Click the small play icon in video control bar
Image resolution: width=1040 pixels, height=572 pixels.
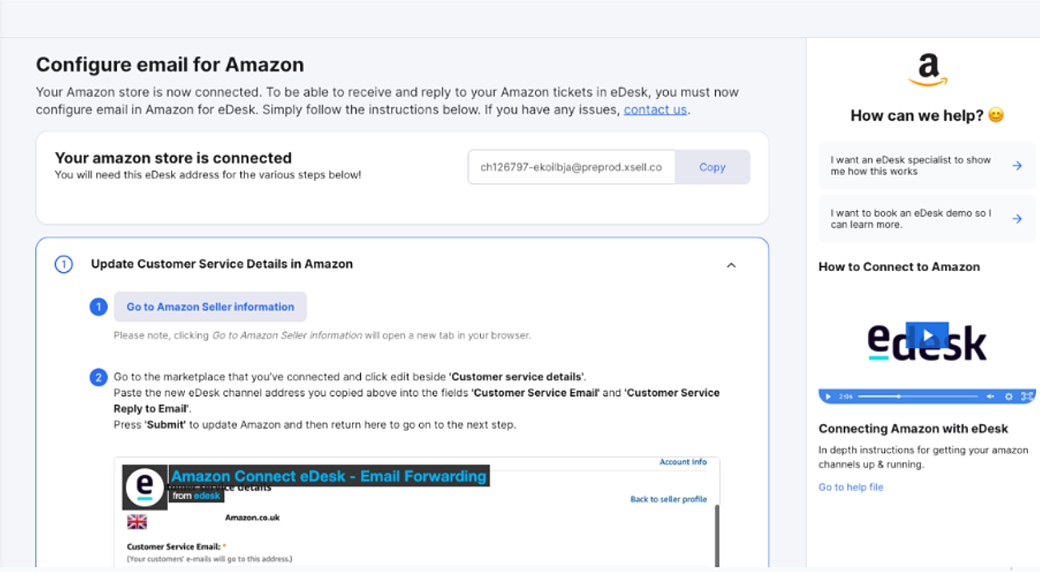tap(828, 396)
